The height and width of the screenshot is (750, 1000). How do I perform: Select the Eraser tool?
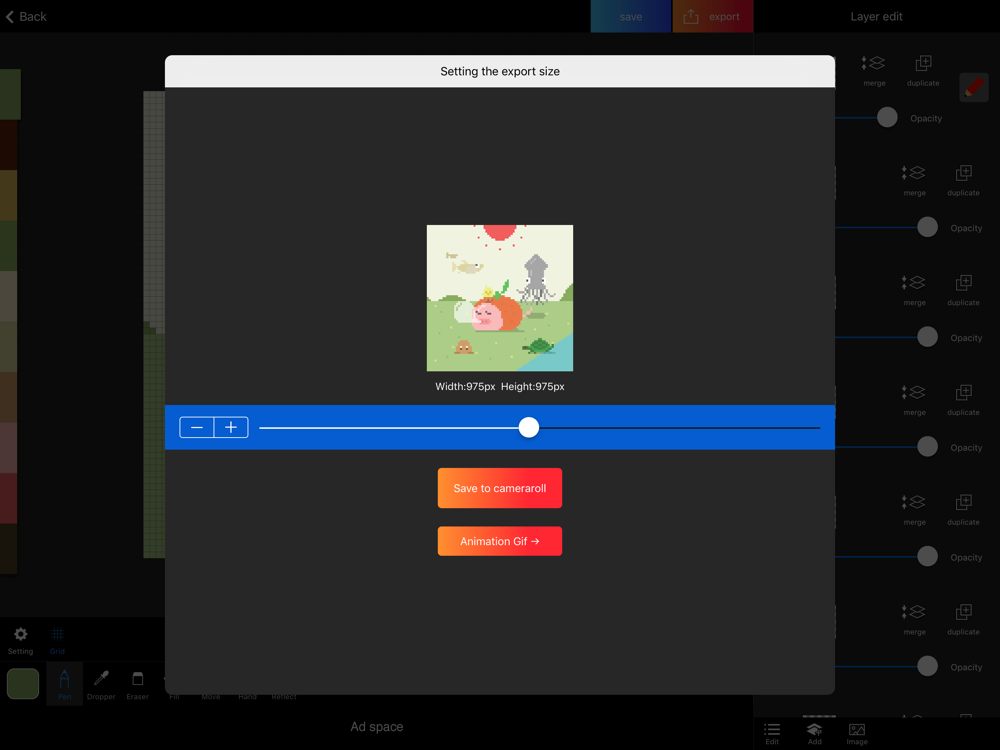pos(138,683)
